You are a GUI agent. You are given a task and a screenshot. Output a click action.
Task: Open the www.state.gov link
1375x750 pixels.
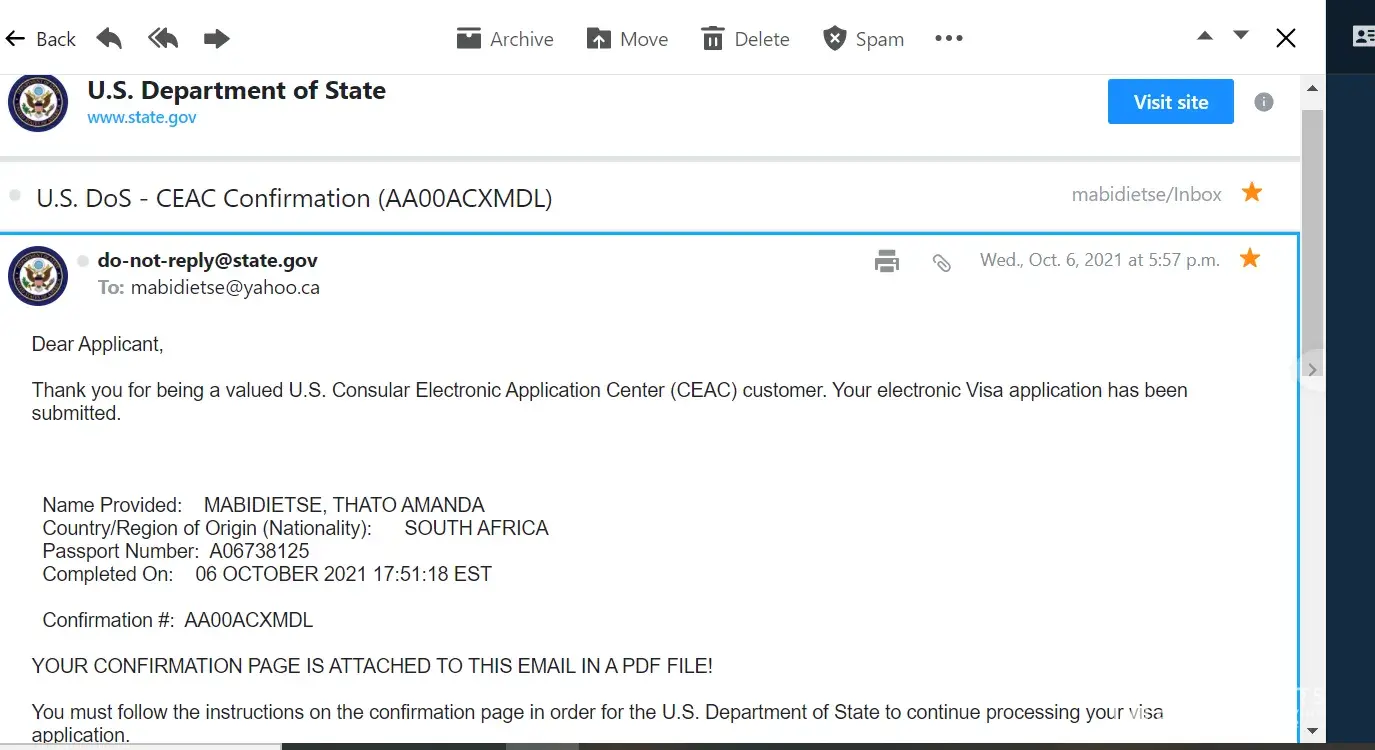142,117
